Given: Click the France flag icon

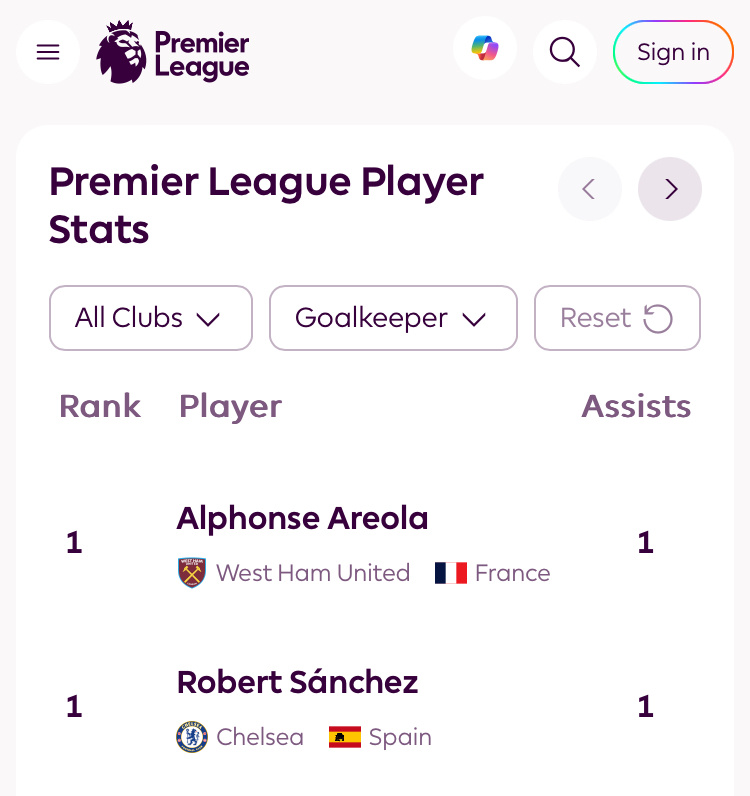Looking at the screenshot, I should 451,573.
